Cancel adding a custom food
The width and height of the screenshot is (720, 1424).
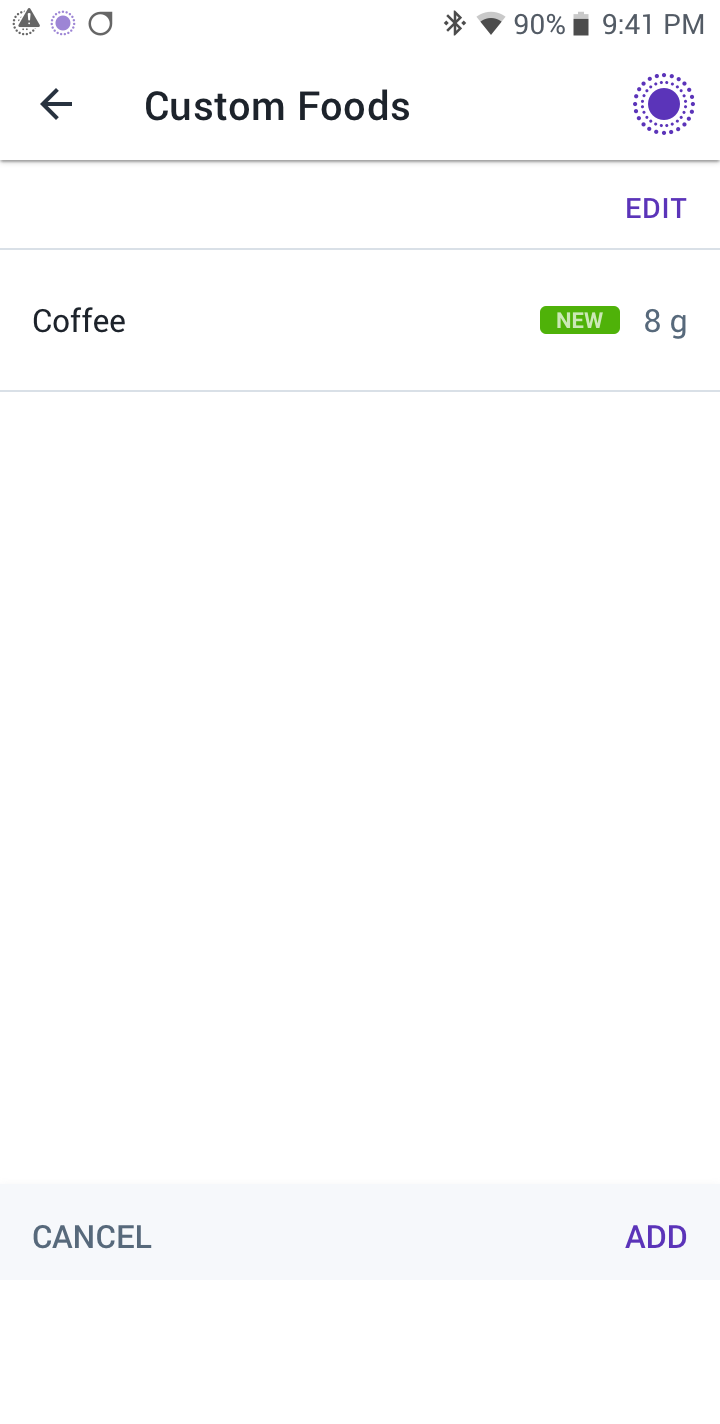pos(92,1237)
